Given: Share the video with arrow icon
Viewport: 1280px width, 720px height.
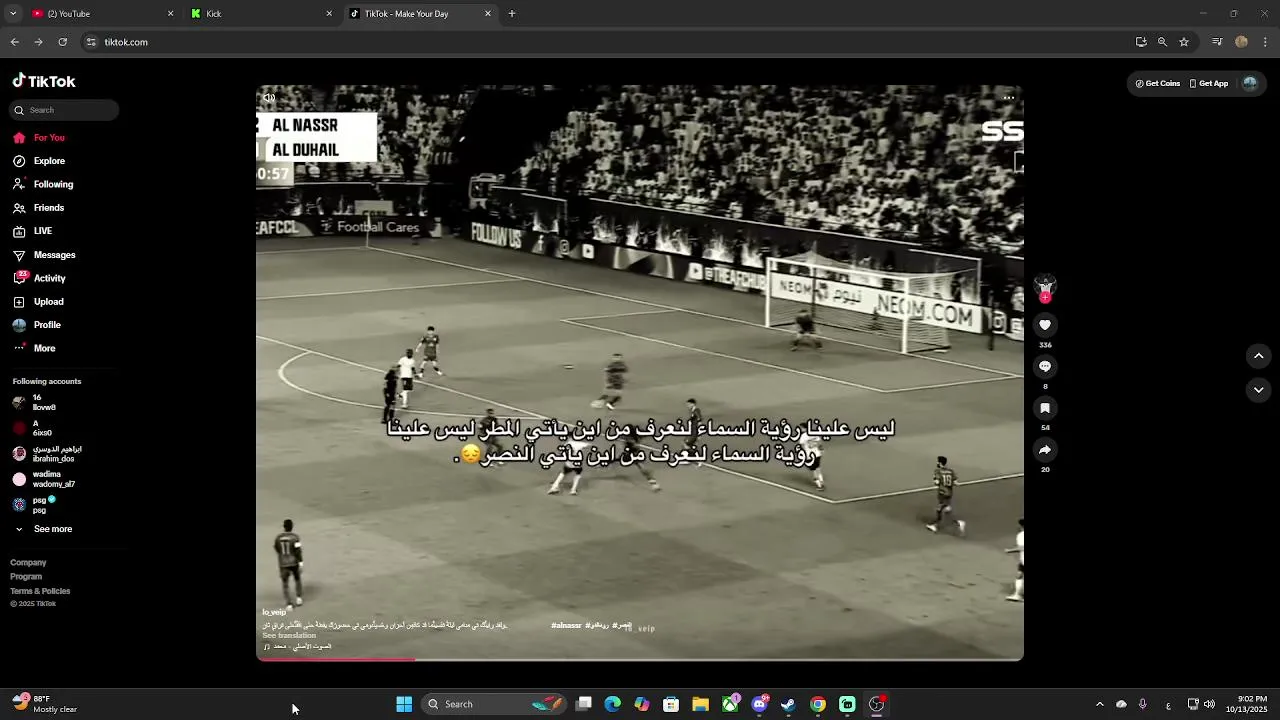Looking at the screenshot, I should pyautogui.click(x=1045, y=450).
